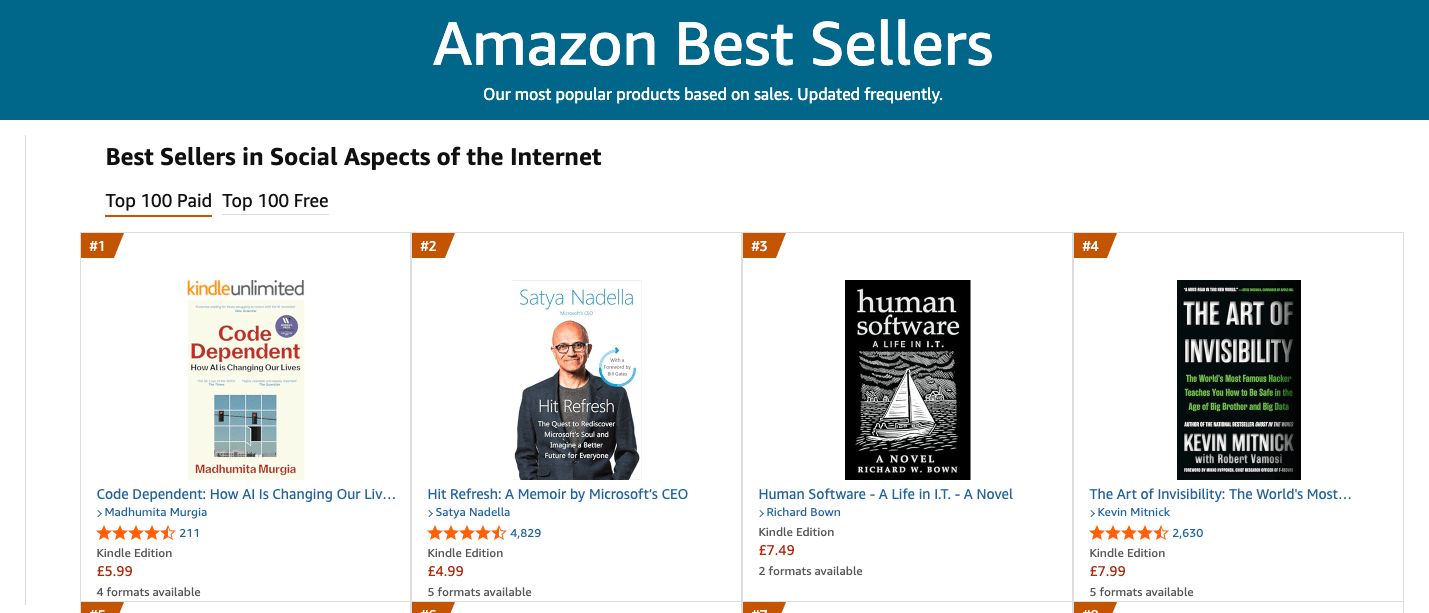Click the Kindle Unlimited logo badge
Screen dimensions: 1429x613
coord(246,288)
